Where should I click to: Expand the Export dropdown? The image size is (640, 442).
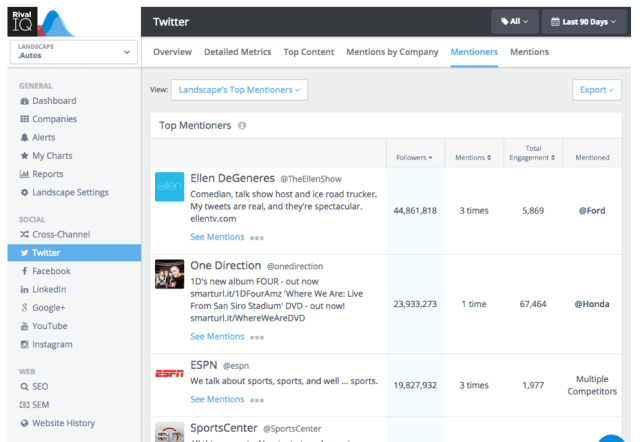[597, 90]
